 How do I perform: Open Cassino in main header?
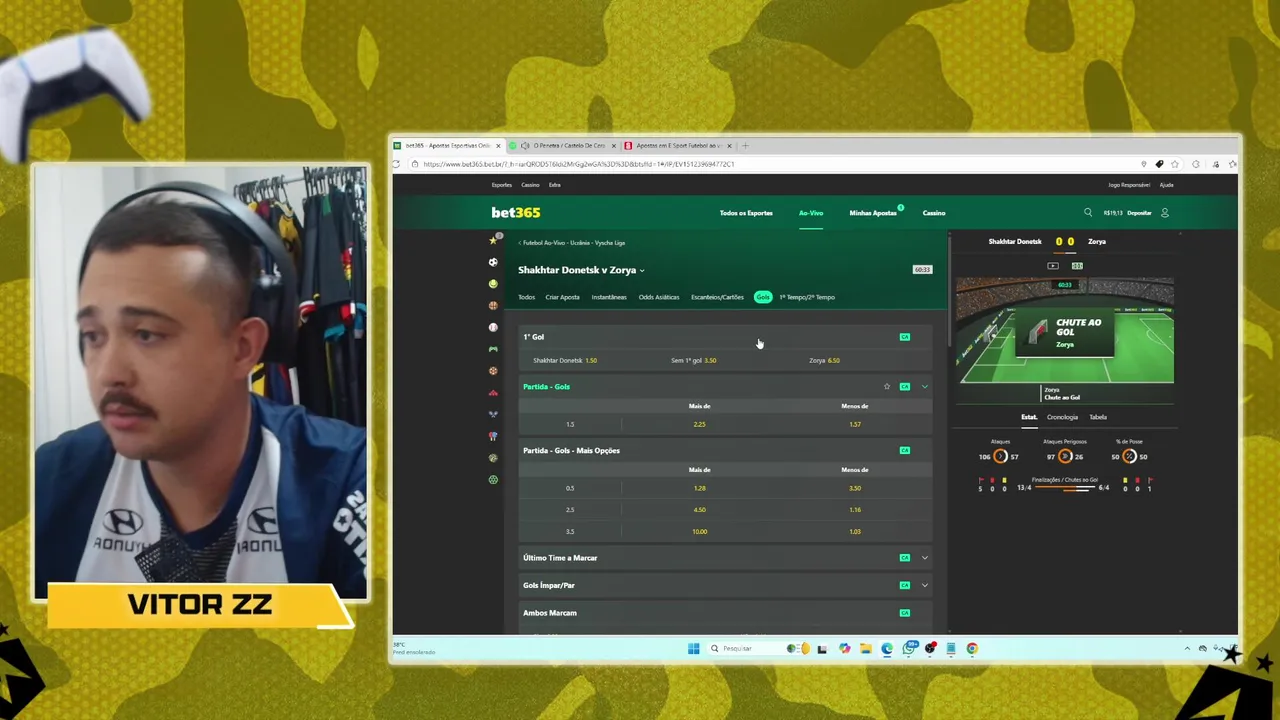tap(934, 213)
